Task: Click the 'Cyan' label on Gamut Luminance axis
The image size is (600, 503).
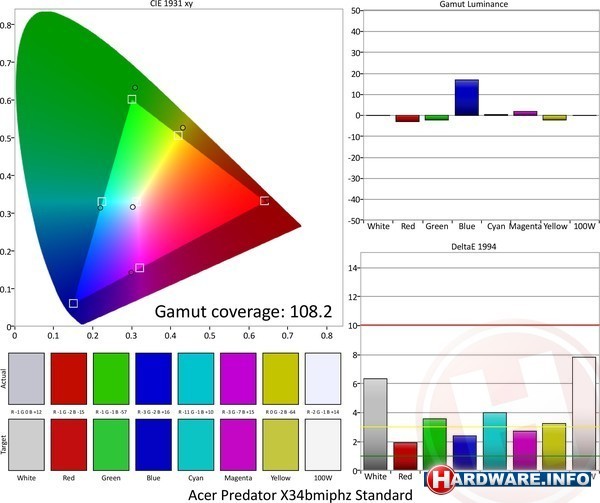Action: point(496,226)
